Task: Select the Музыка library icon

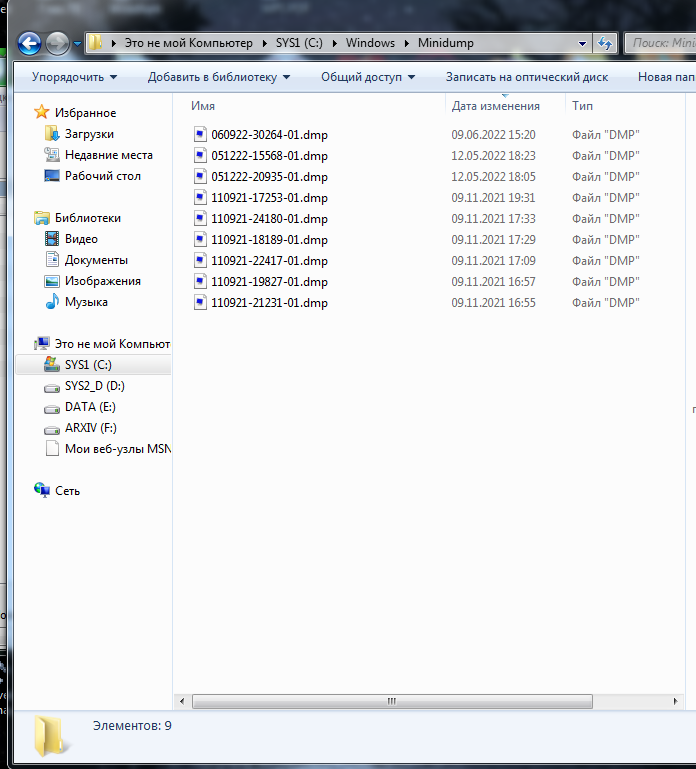Action: coord(53,302)
